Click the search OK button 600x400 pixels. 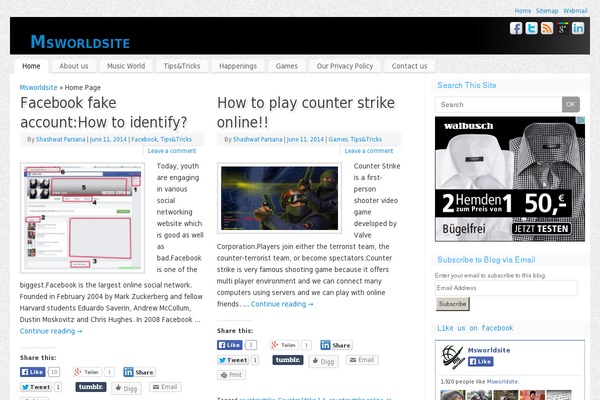(x=571, y=104)
